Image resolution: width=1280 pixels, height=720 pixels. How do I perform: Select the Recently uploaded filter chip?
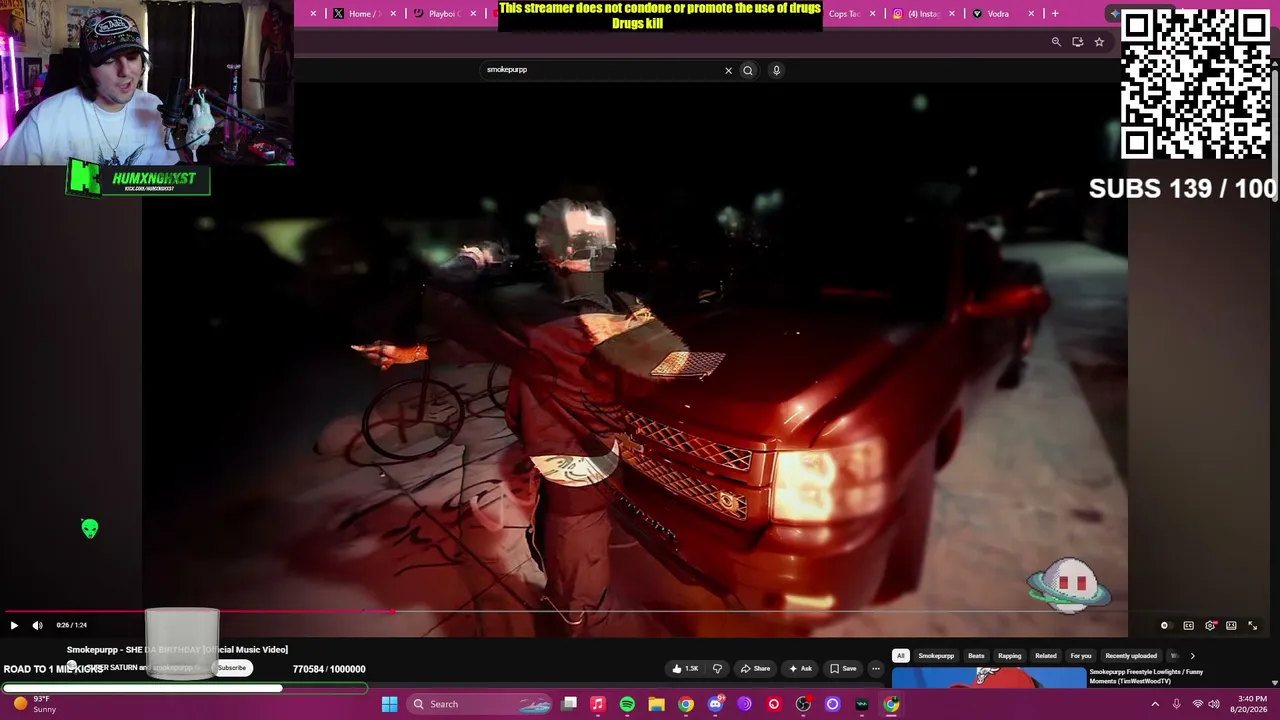(x=1131, y=656)
